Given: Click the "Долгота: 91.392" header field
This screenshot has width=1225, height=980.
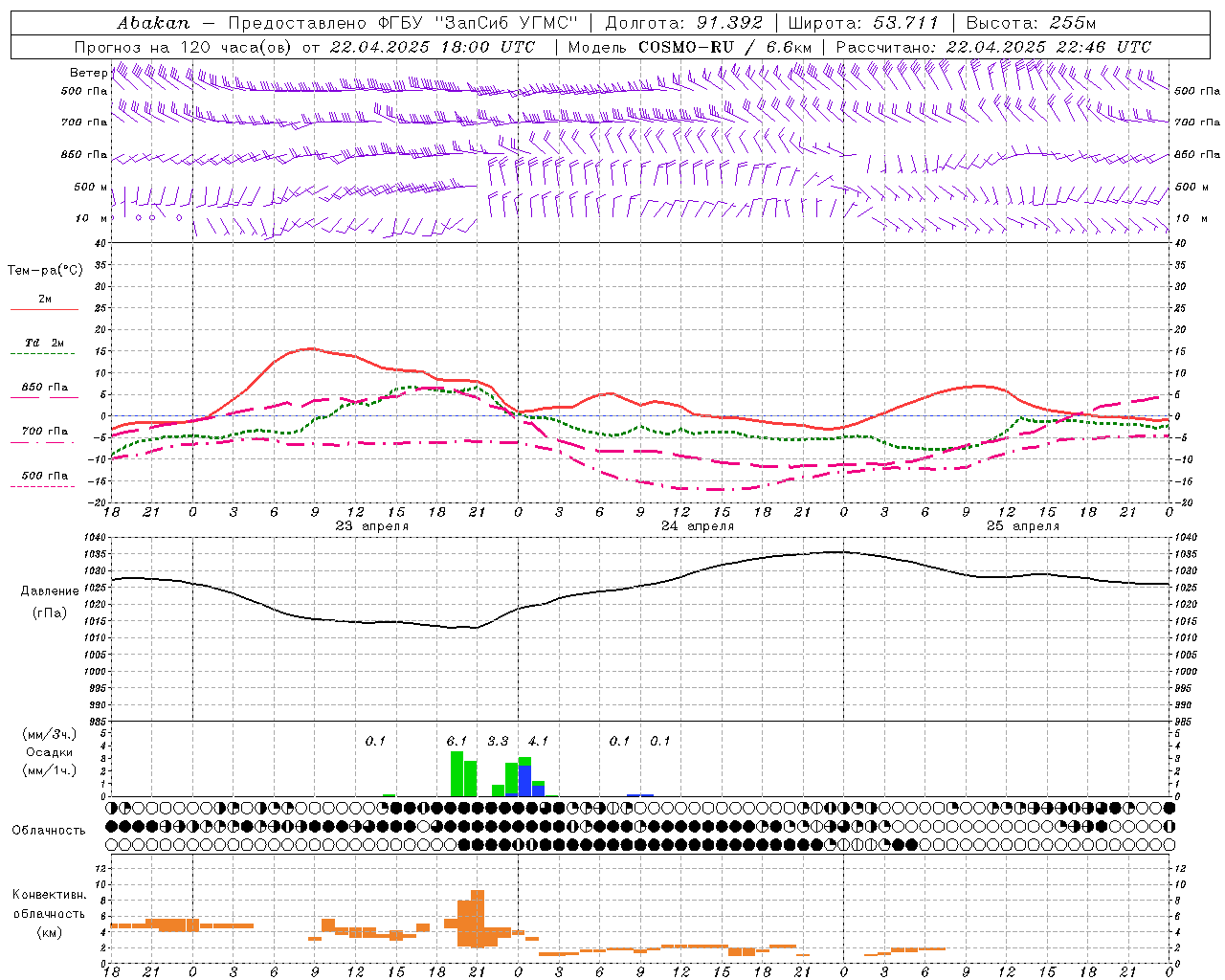Looking at the screenshot, I should click(684, 23).
